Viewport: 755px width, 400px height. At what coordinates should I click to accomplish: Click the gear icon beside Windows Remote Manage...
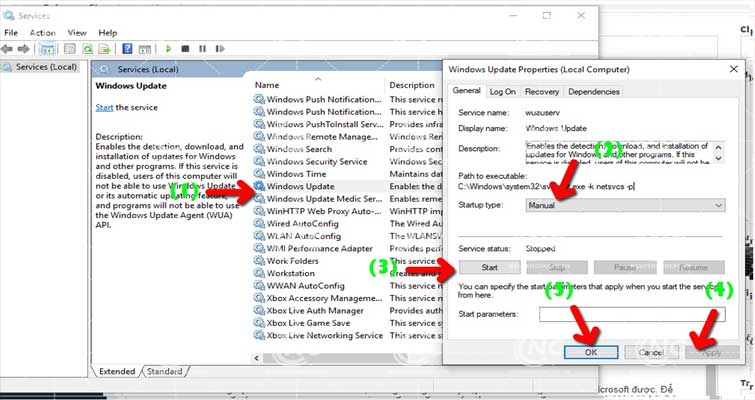[260, 137]
